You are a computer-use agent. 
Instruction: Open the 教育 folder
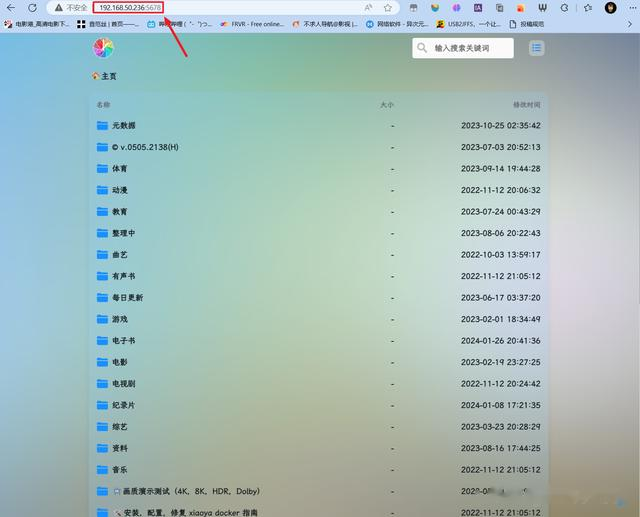tap(318, 211)
